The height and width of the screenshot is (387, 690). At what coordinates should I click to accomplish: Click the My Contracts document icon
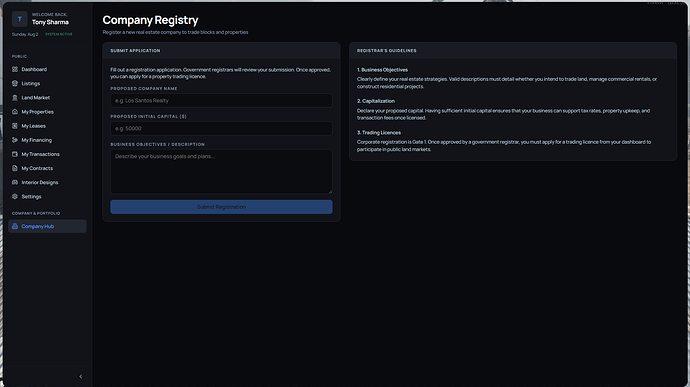click(15, 168)
